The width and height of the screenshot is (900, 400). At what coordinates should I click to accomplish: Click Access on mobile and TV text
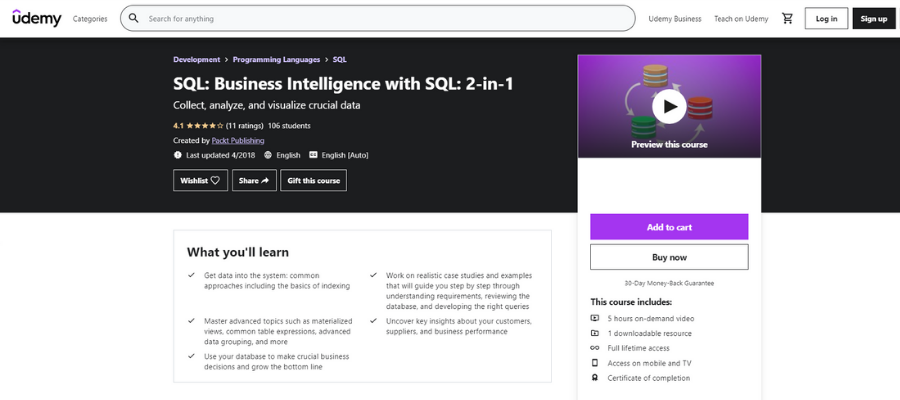(649, 363)
